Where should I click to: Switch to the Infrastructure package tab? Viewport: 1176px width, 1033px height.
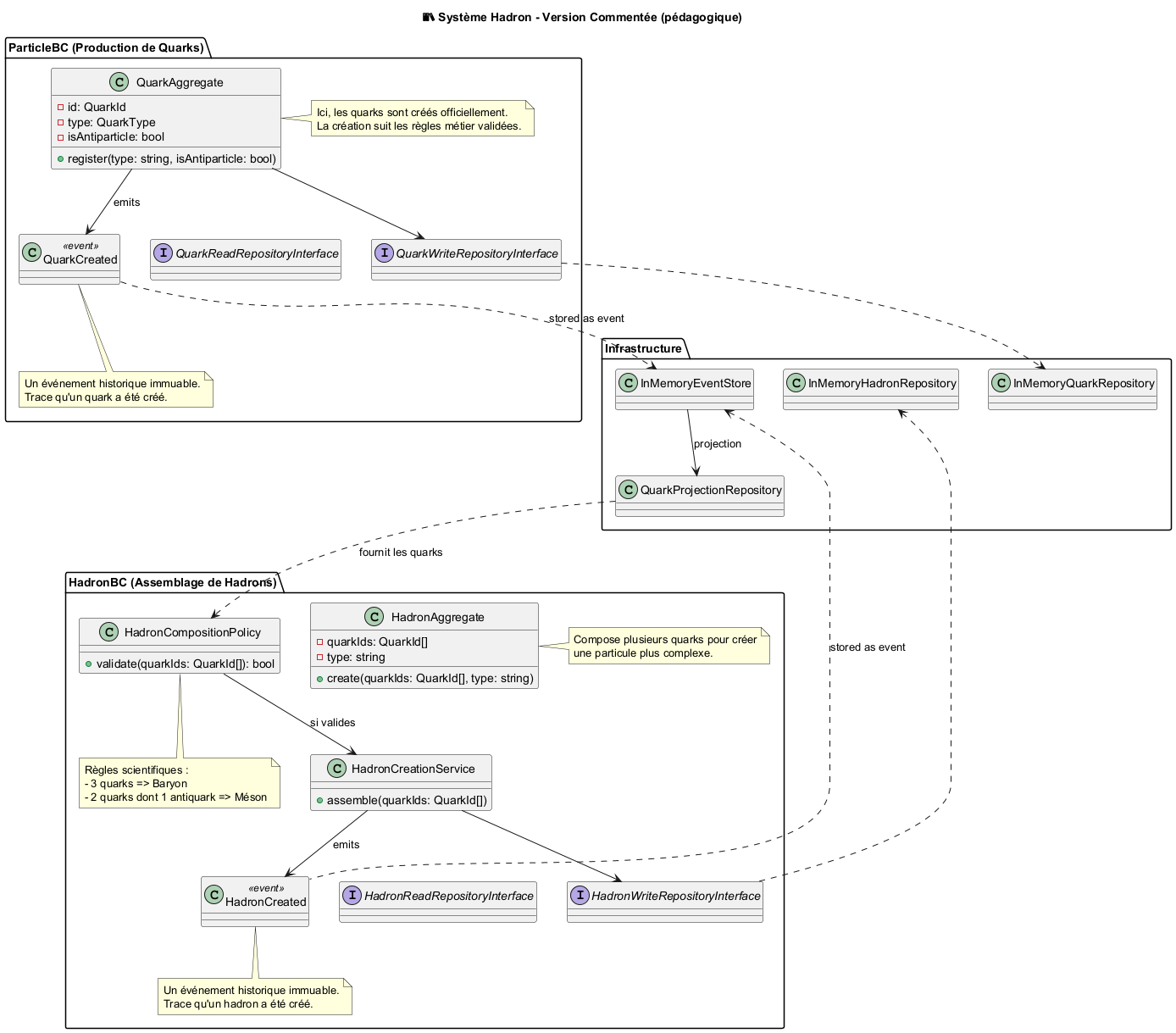[x=642, y=347]
